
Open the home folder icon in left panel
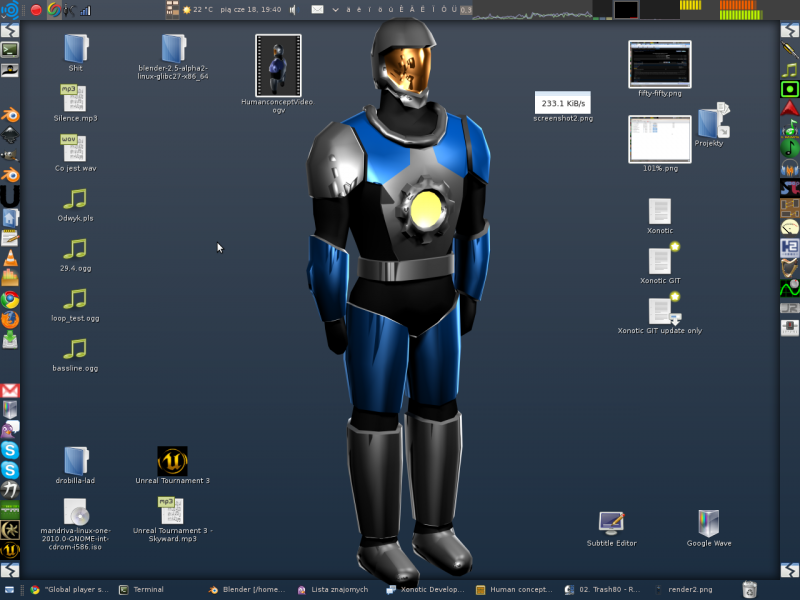pyautogui.click(x=10, y=218)
